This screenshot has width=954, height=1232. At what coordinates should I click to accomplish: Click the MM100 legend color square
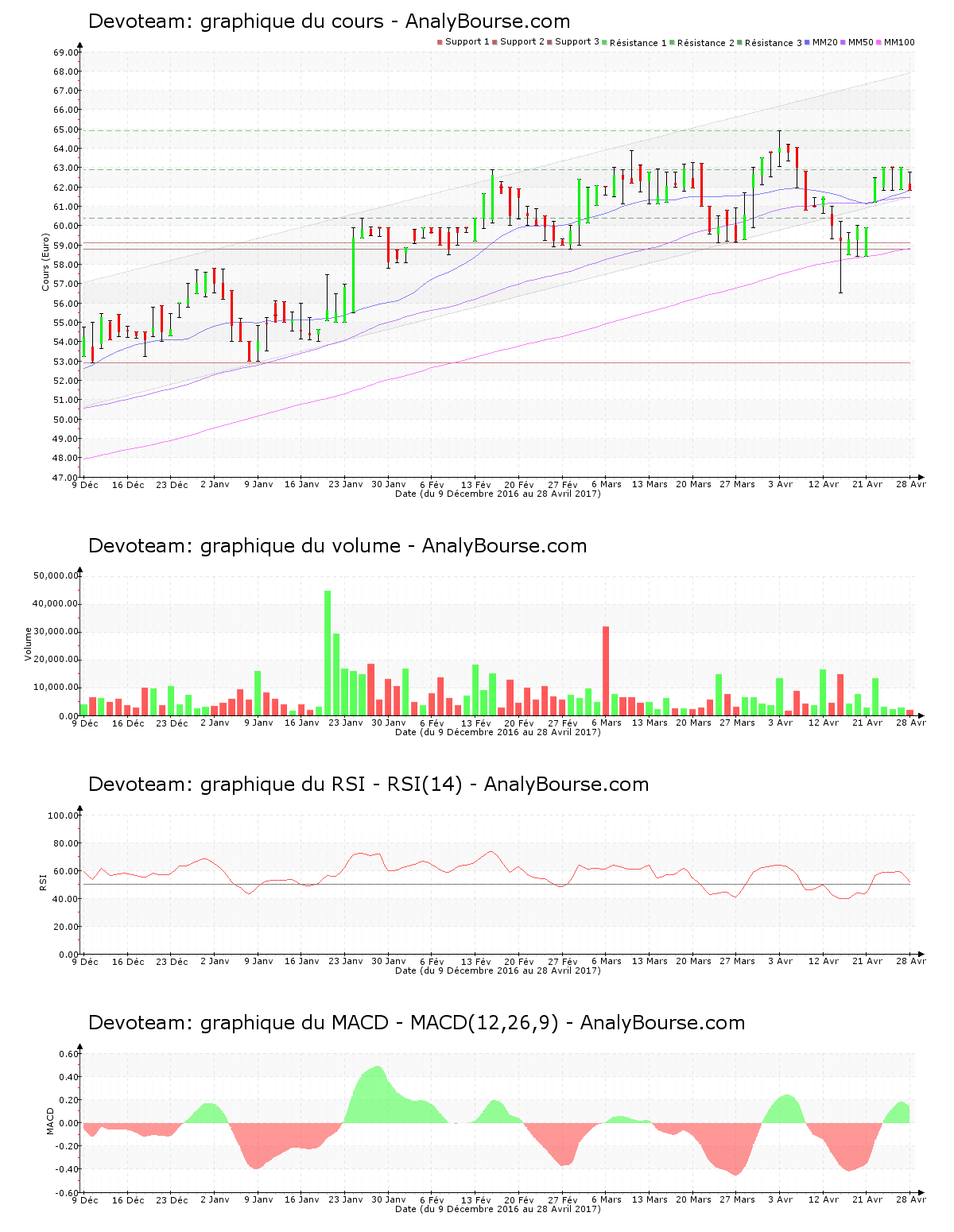[x=879, y=42]
